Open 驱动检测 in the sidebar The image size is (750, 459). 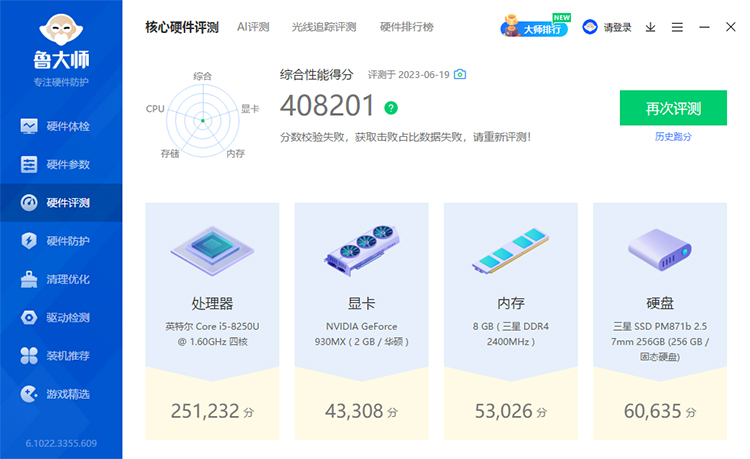tap(61, 317)
